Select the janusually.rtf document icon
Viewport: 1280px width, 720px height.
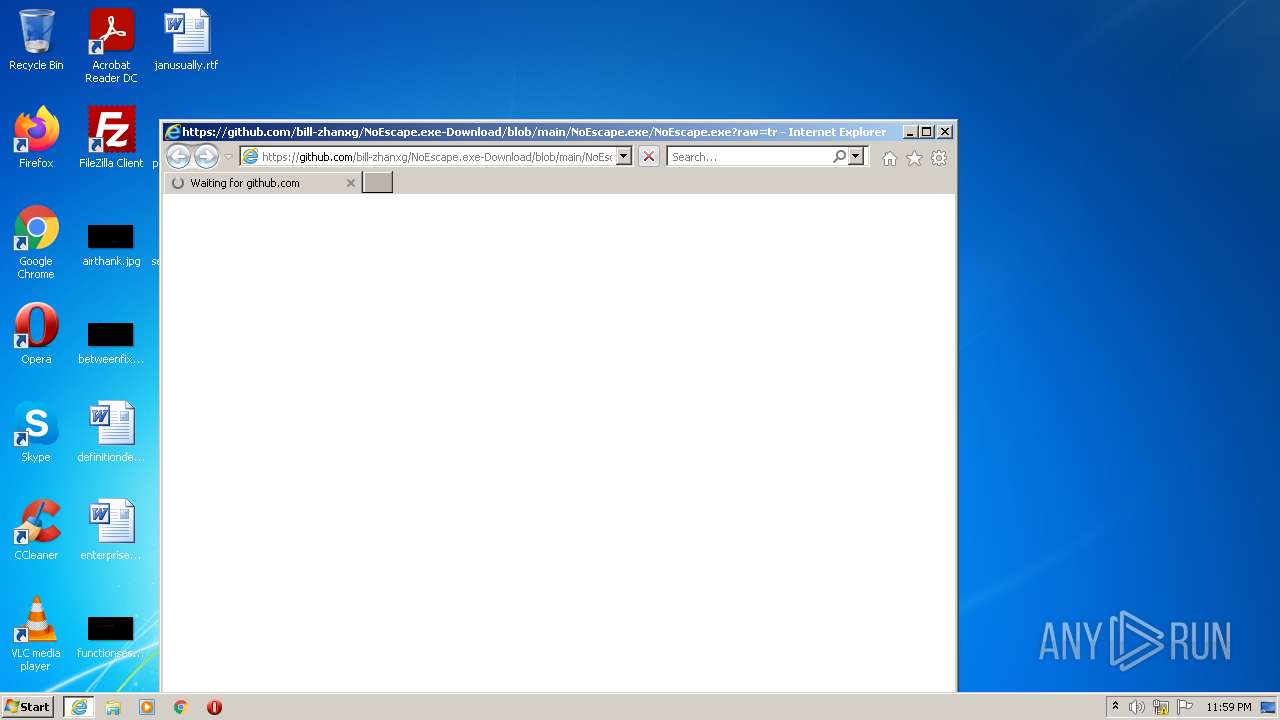point(186,40)
